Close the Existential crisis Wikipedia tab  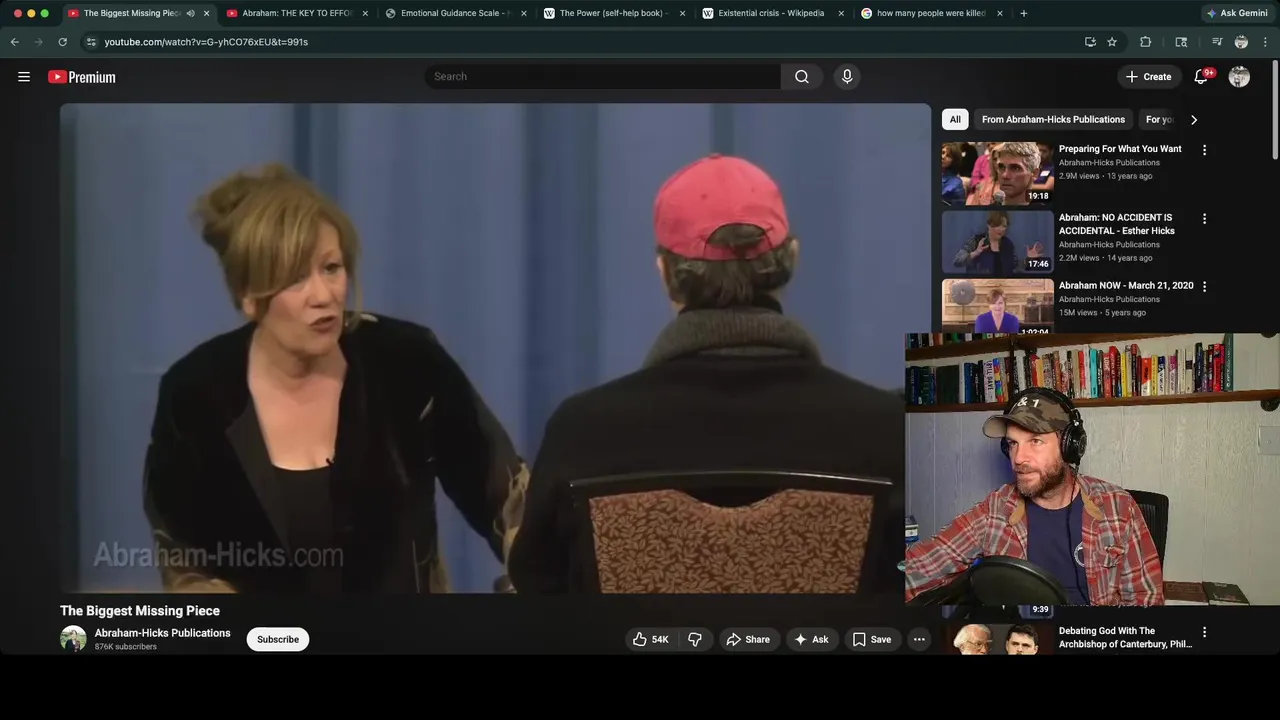[x=841, y=13]
